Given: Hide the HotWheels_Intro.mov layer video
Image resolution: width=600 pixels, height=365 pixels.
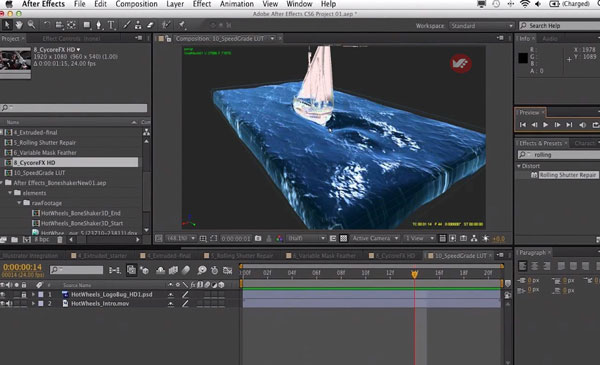Looking at the screenshot, I should [3, 303].
